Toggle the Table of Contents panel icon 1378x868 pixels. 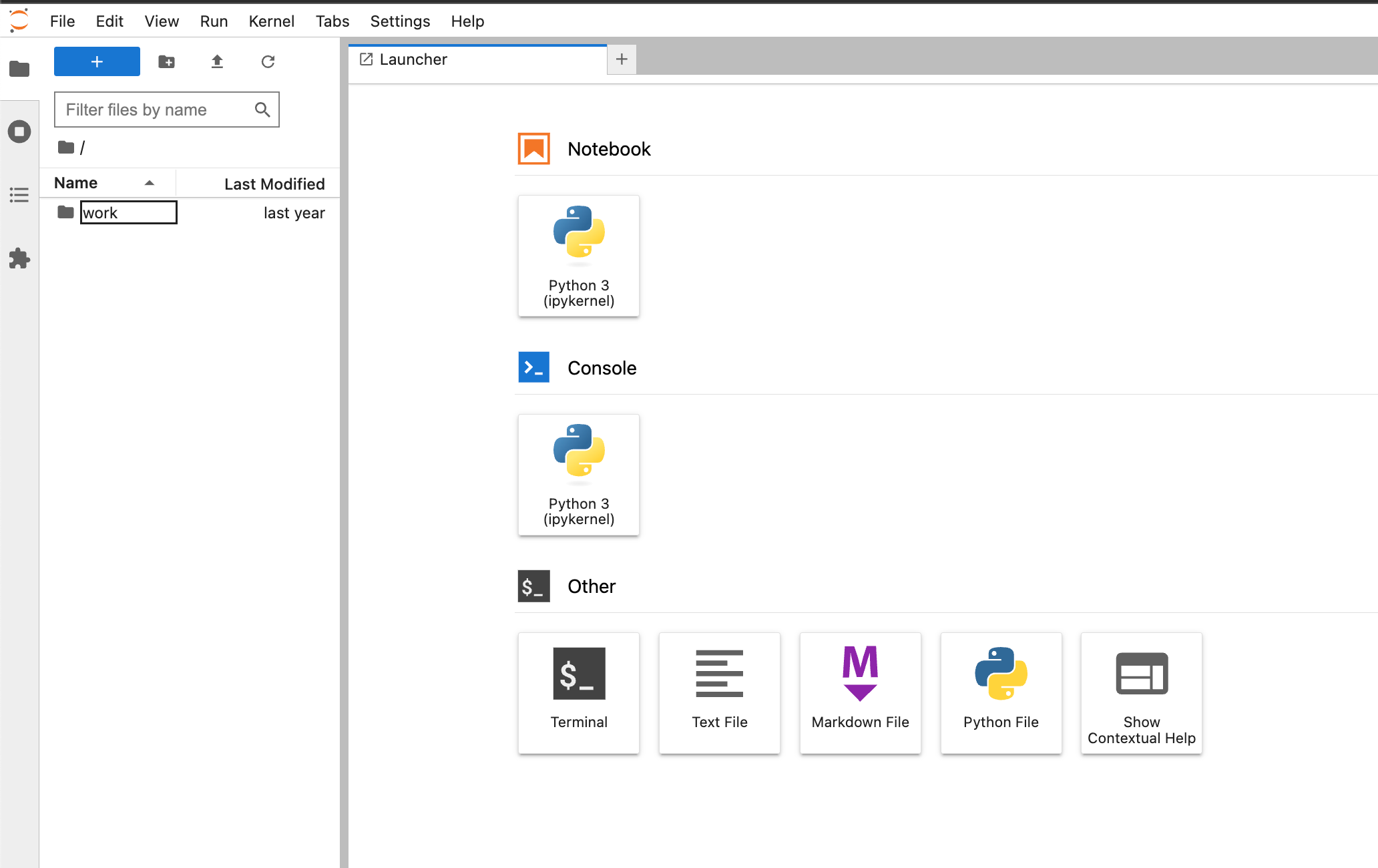(x=19, y=193)
